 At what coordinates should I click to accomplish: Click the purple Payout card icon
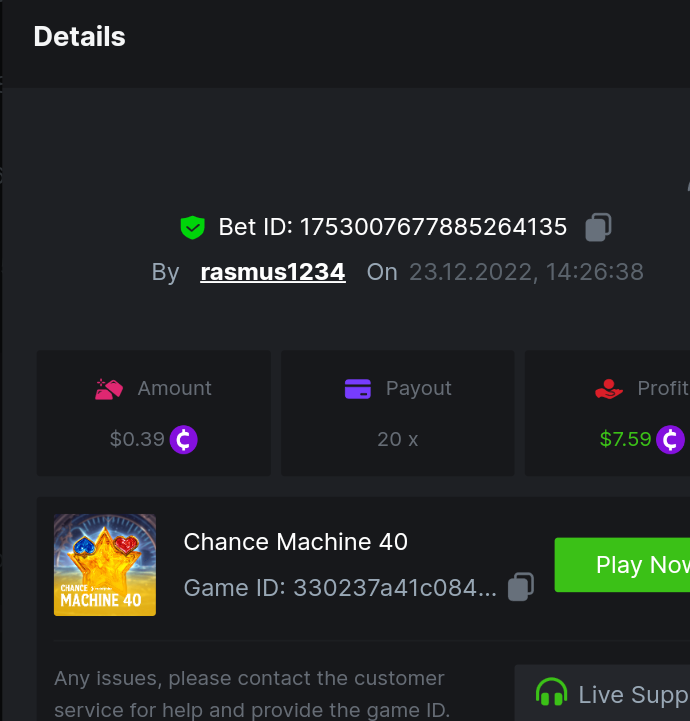[358, 389]
